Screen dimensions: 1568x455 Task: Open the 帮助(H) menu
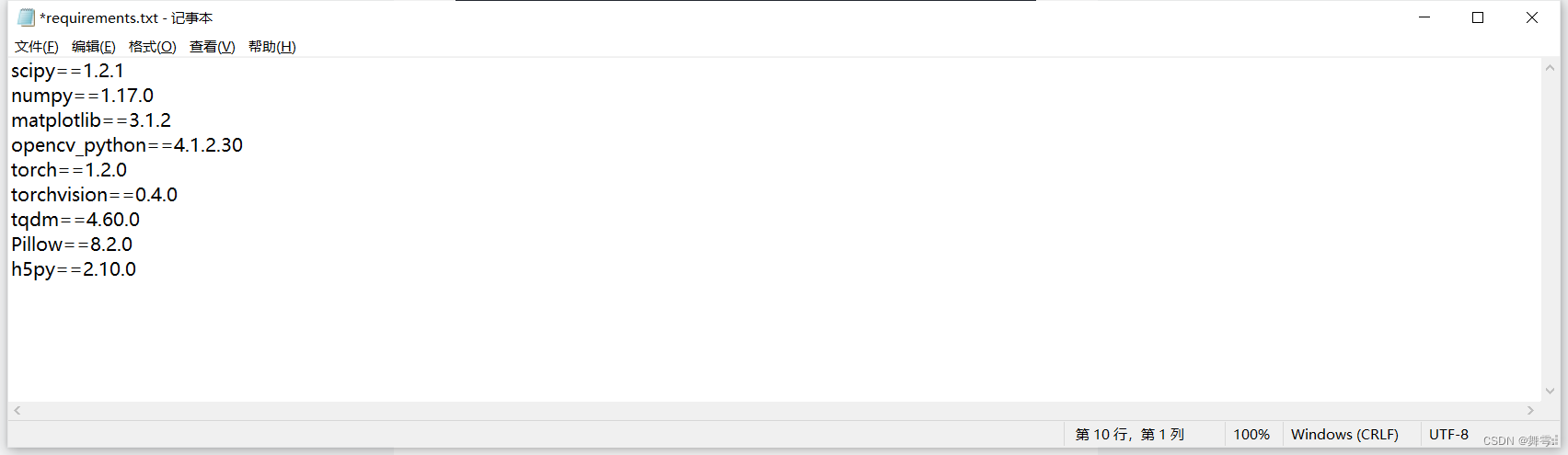pos(271,47)
